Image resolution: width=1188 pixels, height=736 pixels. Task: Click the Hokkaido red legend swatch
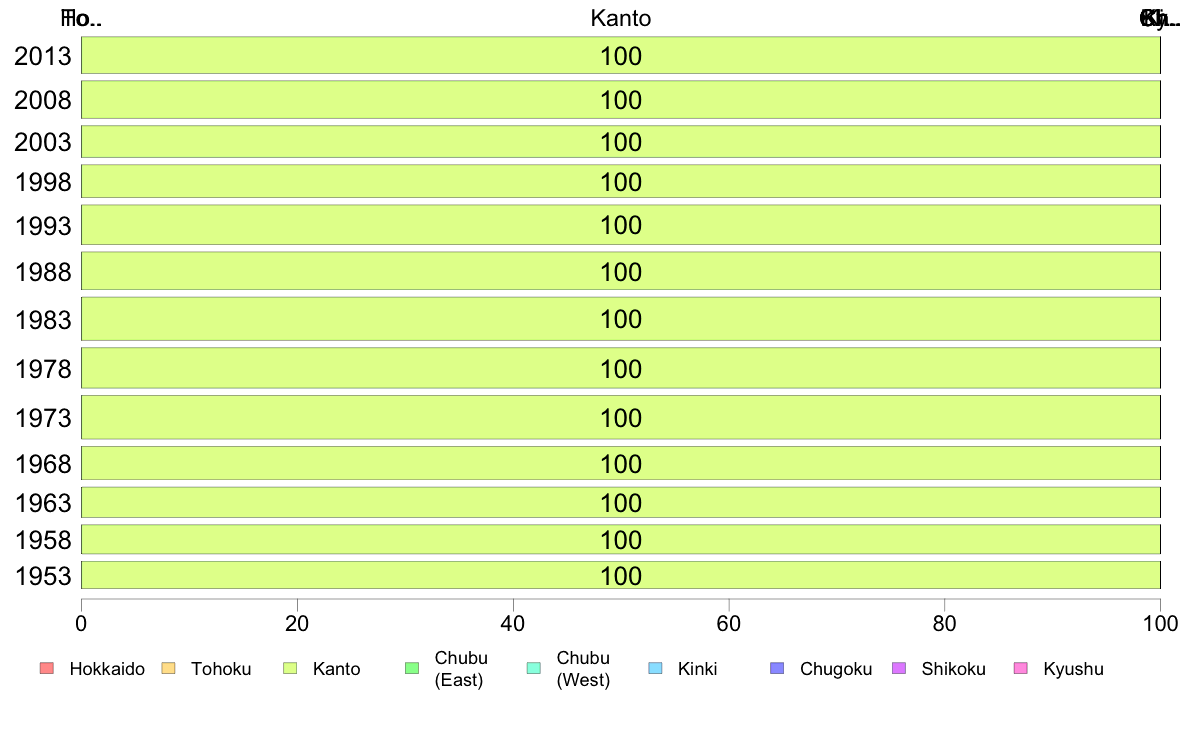(x=47, y=668)
